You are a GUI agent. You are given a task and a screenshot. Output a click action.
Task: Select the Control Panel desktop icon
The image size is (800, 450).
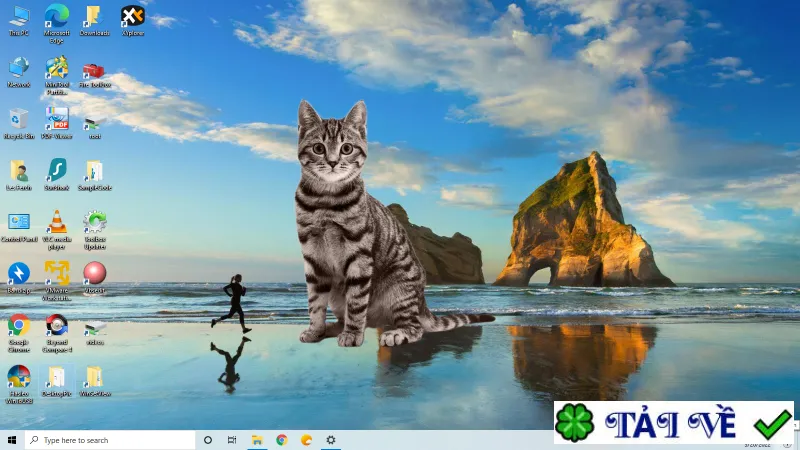pyautogui.click(x=19, y=228)
